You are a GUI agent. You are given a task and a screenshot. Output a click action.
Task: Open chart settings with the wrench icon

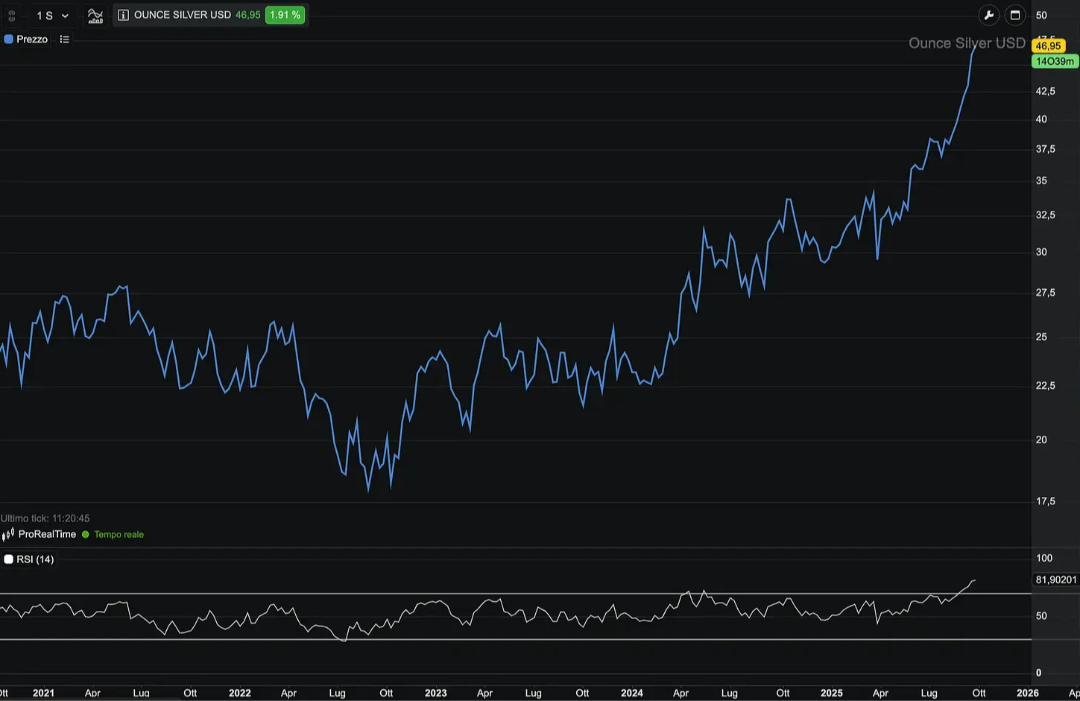coord(989,15)
